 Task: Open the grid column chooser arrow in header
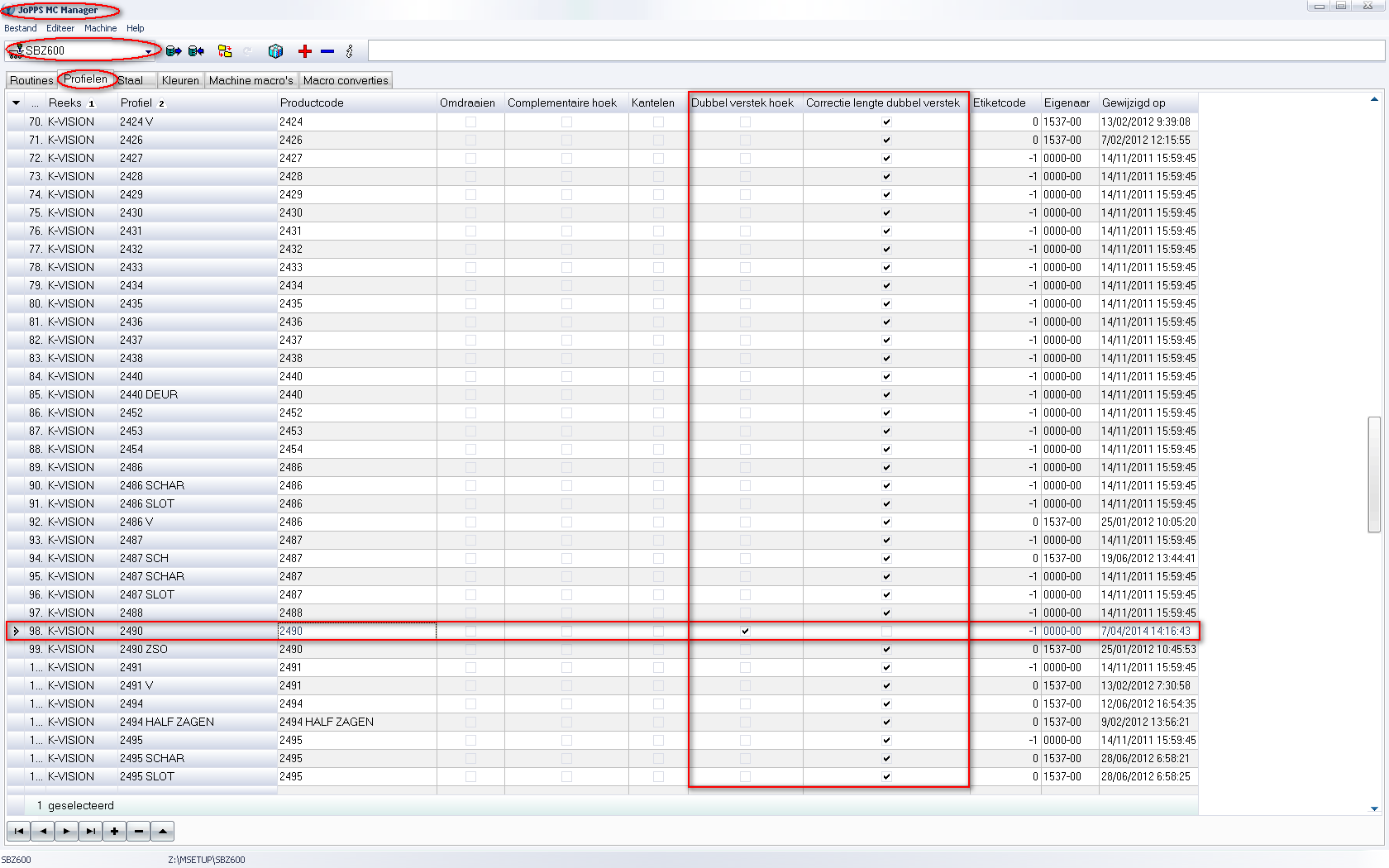(x=16, y=103)
